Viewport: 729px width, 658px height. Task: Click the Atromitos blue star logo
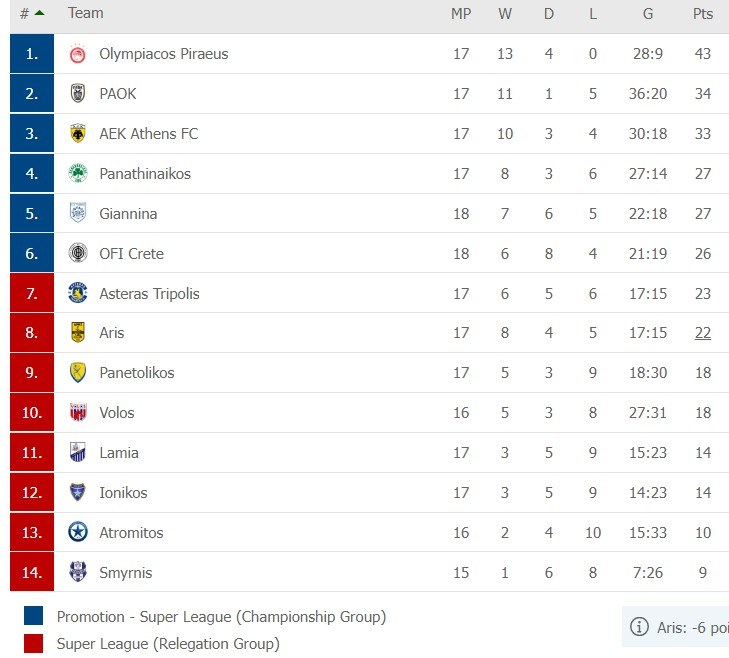tap(77, 533)
